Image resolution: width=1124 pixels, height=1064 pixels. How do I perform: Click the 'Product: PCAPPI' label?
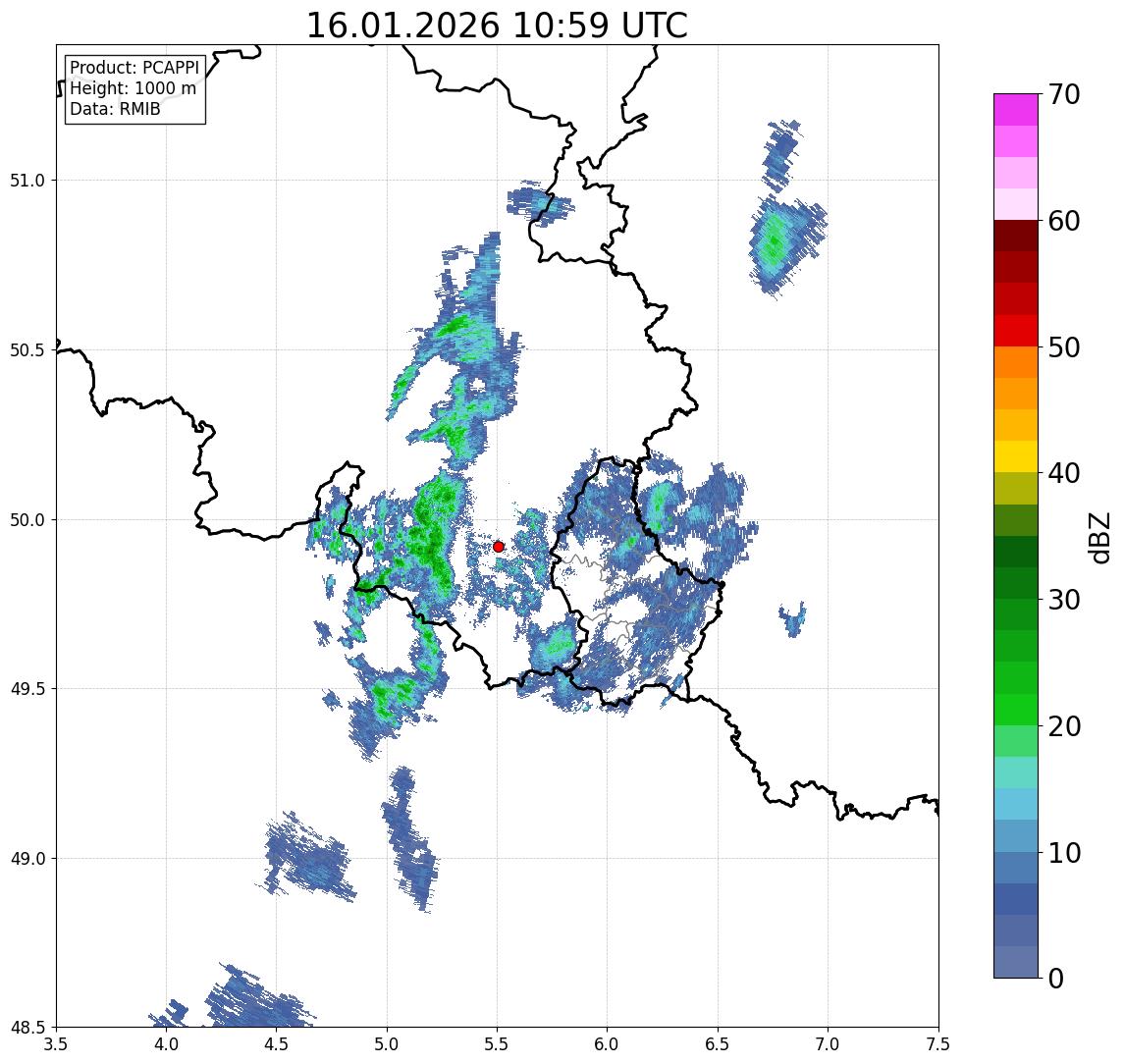pos(134,68)
